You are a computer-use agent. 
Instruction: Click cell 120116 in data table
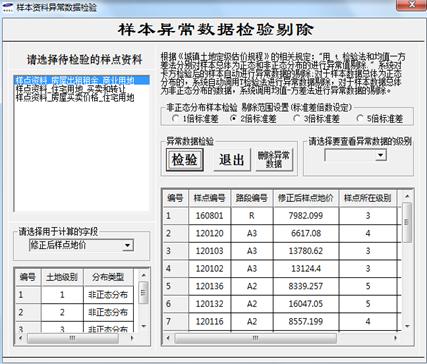(210, 322)
